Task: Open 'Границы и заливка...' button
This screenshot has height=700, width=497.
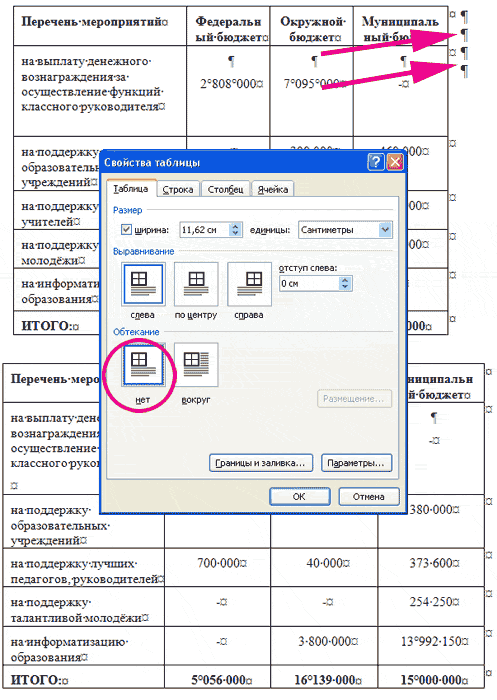Action: point(260,463)
